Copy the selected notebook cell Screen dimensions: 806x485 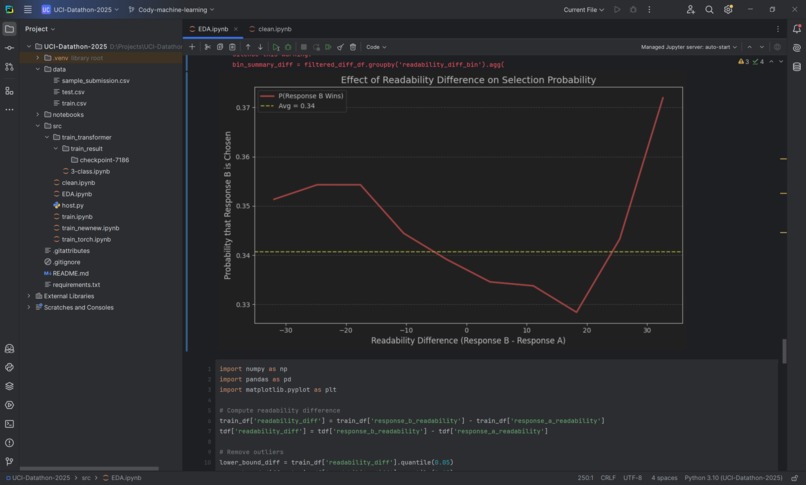click(220, 47)
